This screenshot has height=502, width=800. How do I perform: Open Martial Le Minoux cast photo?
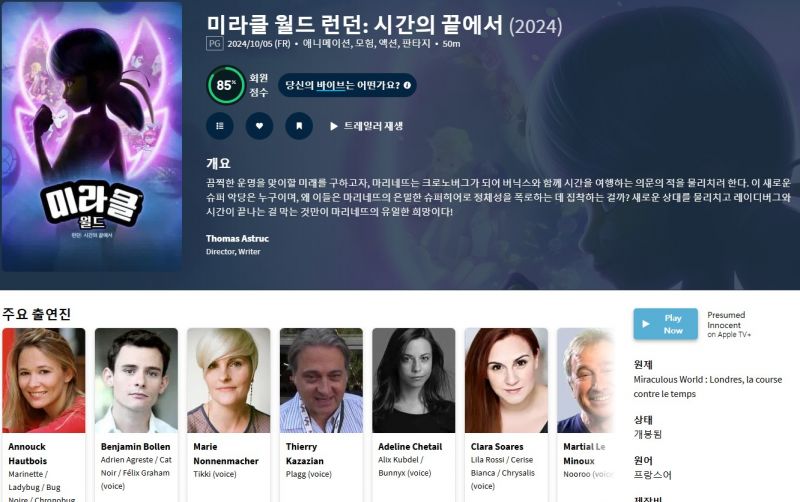[586, 381]
